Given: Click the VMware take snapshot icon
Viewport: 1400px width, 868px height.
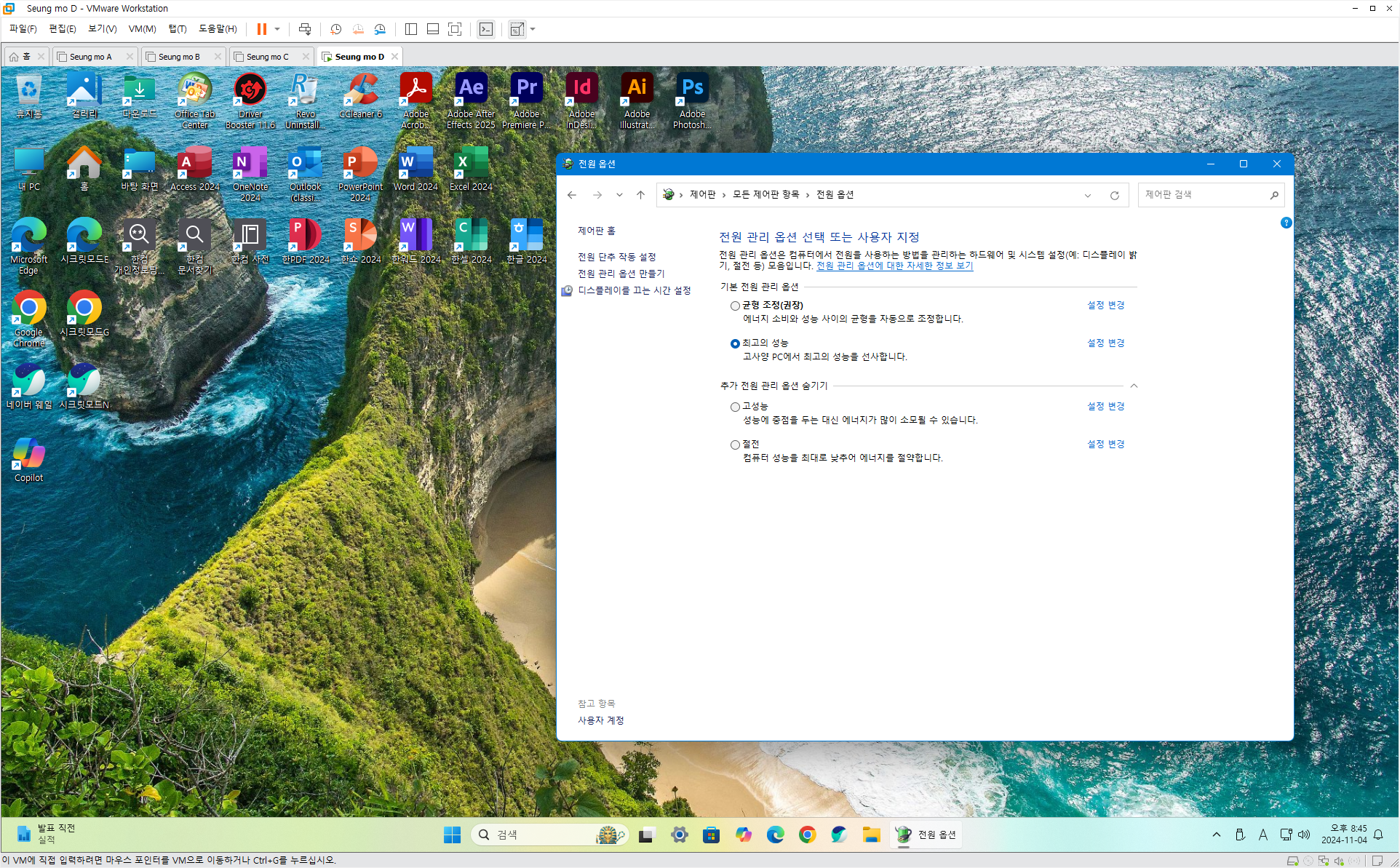Looking at the screenshot, I should [335, 29].
